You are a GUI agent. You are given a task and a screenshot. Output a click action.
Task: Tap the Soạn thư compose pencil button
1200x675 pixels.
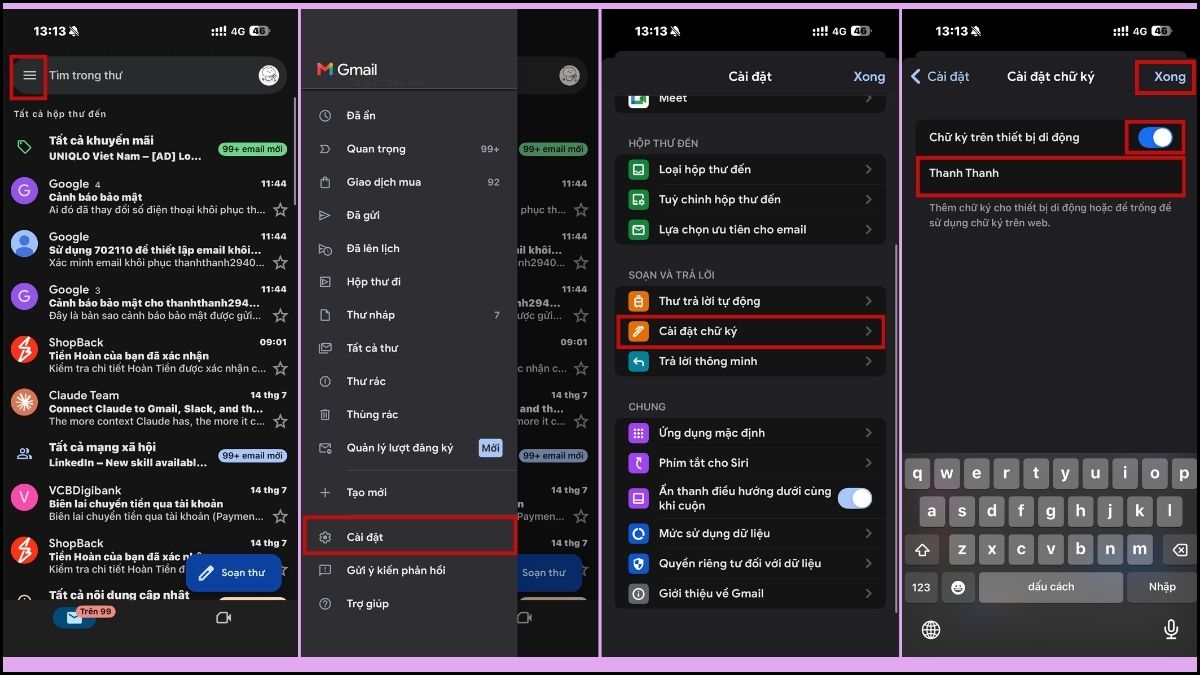click(x=233, y=573)
